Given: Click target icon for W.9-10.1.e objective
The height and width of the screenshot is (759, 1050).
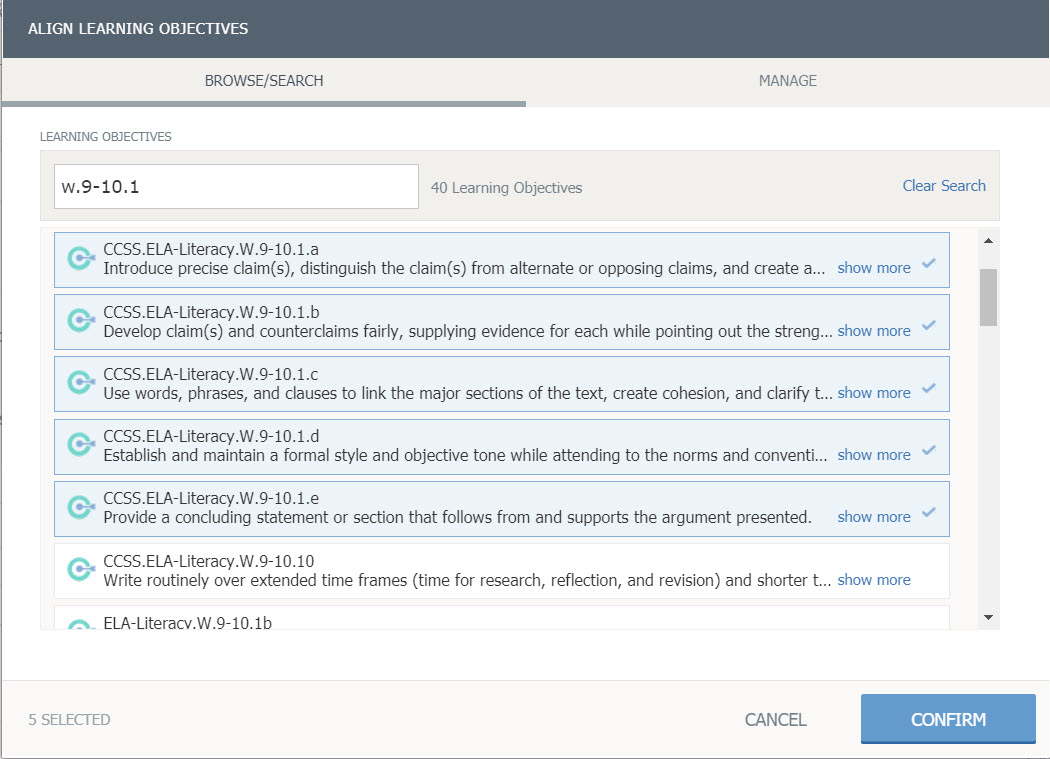Looking at the screenshot, I should pos(80,508).
